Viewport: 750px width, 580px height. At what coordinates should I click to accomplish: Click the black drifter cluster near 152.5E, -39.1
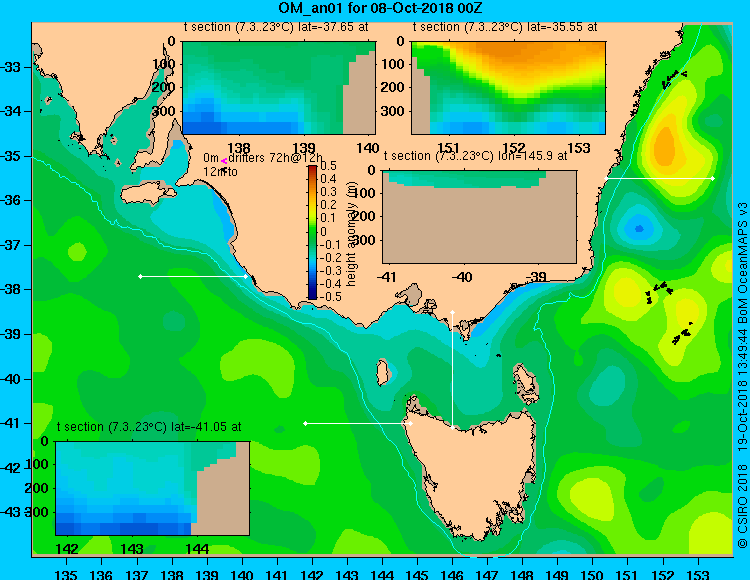pyautogui.click(x=683, y=334)
